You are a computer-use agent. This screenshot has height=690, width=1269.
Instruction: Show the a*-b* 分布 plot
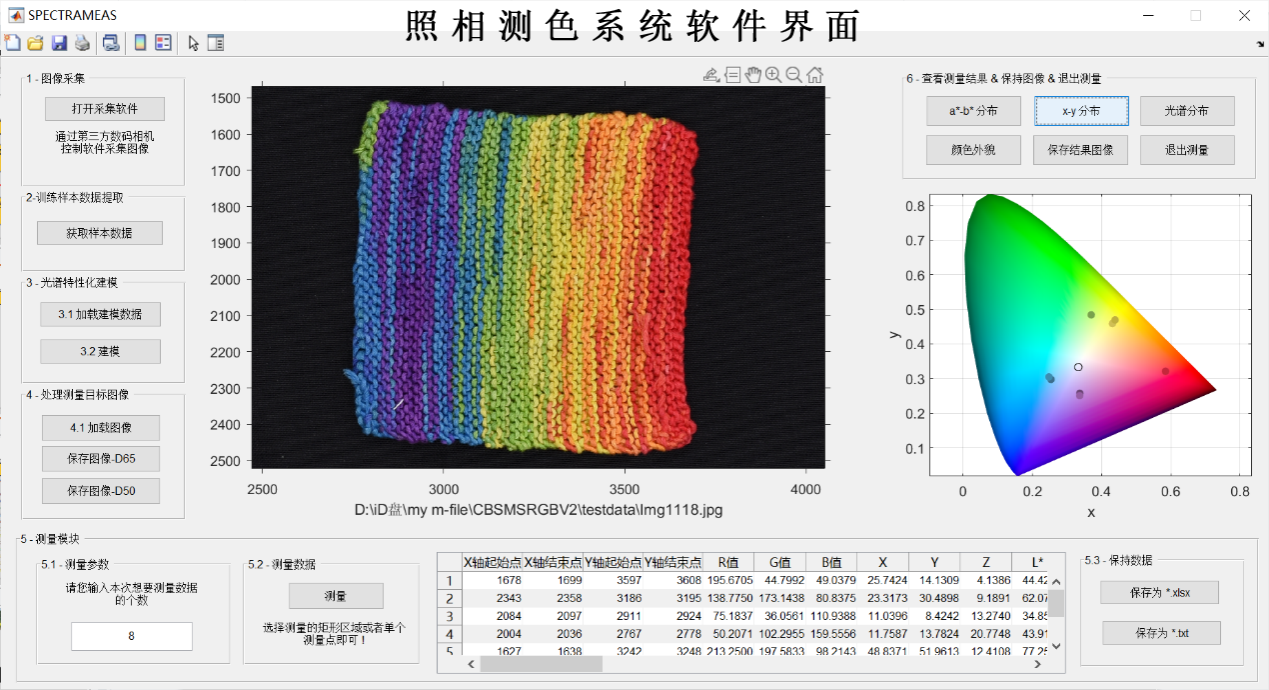[x=974, y=111]
